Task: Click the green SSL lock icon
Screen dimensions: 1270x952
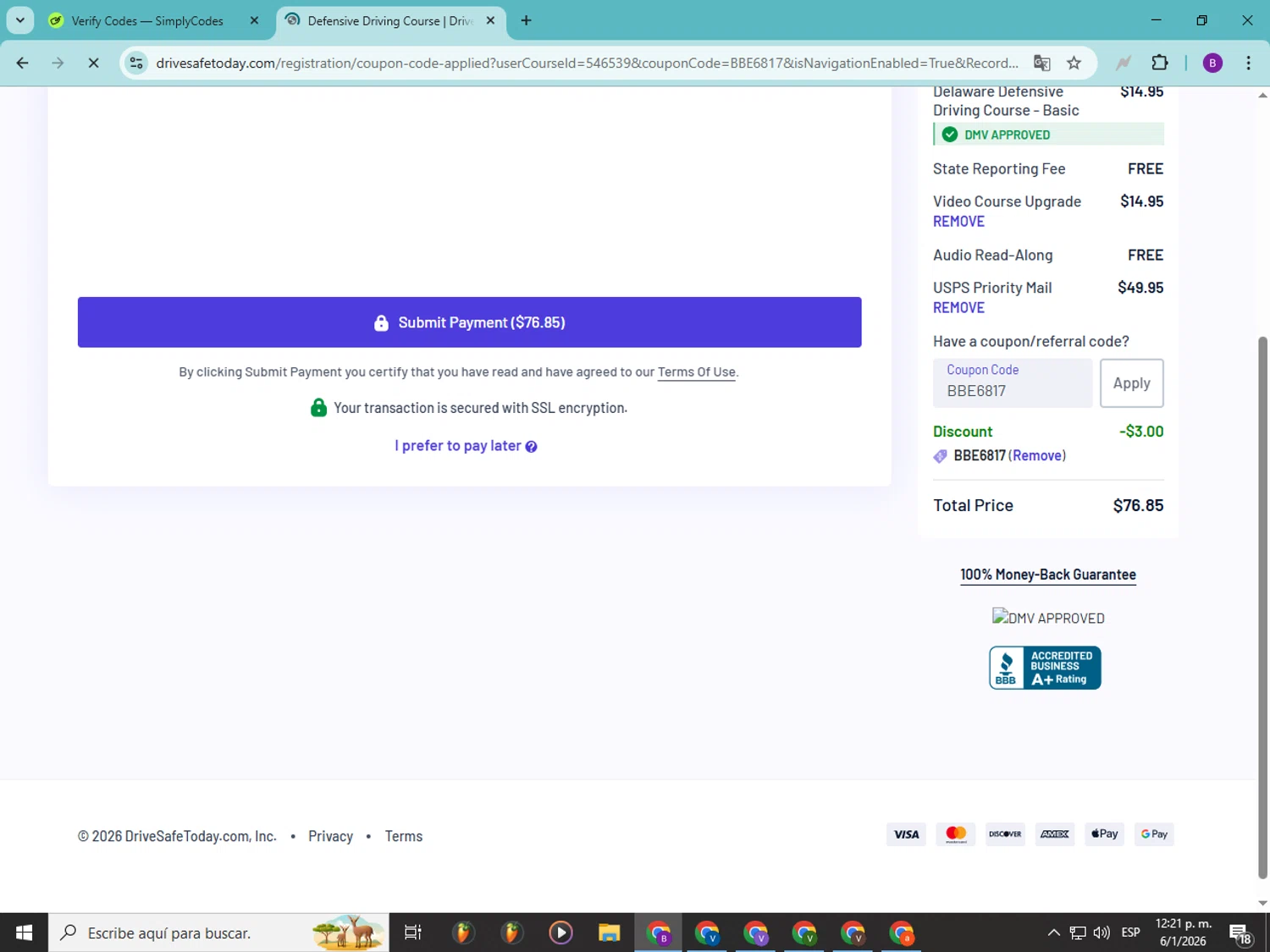Action: 318,408
